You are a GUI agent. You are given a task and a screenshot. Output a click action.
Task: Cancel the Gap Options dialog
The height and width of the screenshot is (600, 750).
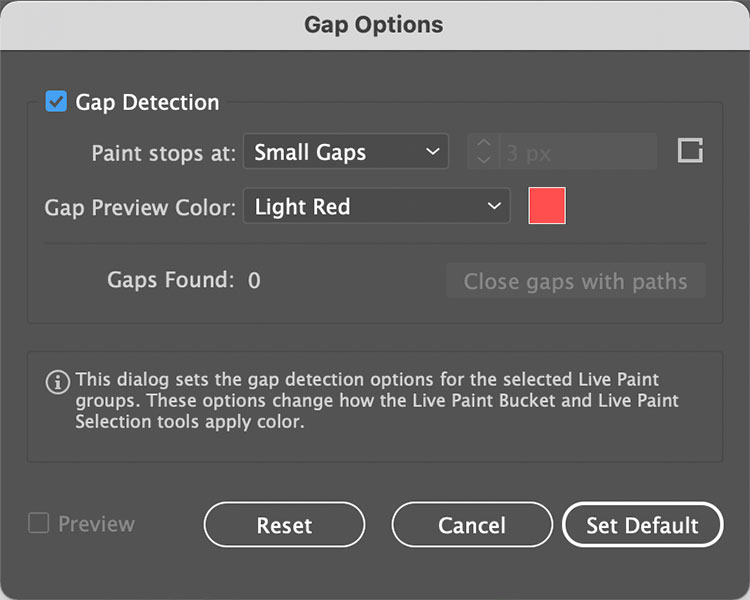tap(472, 525)
